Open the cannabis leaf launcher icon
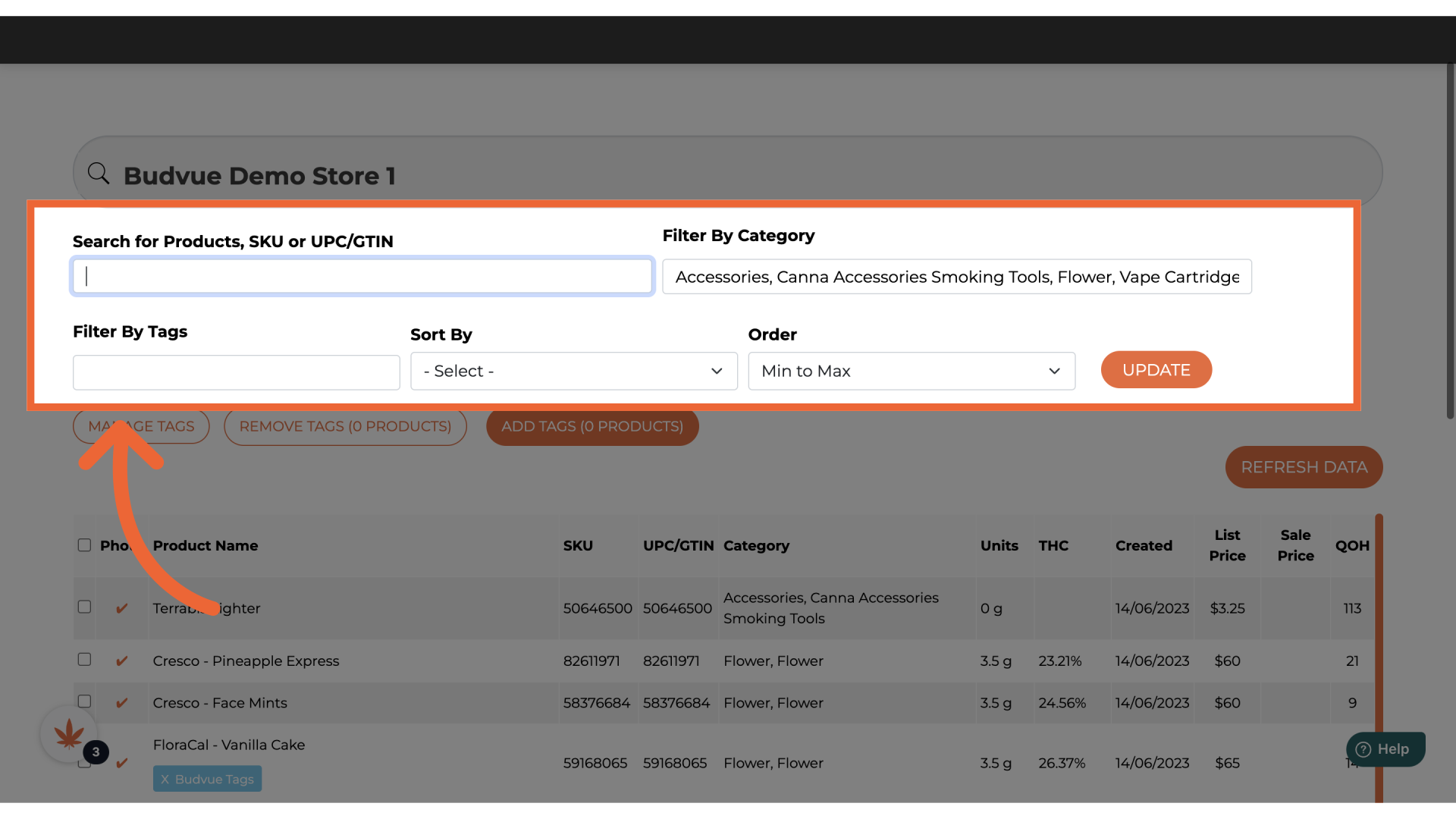 point(69,733)
